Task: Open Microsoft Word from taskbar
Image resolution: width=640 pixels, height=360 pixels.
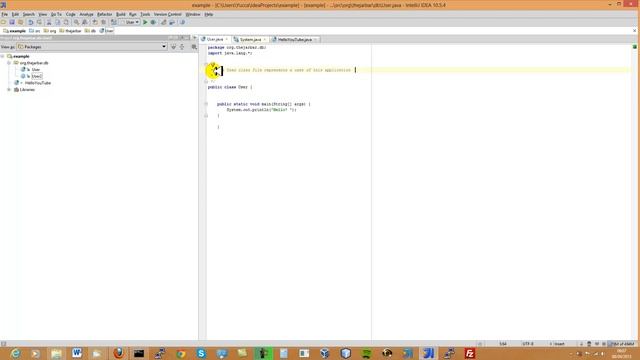Action: [x=76, y=353]
